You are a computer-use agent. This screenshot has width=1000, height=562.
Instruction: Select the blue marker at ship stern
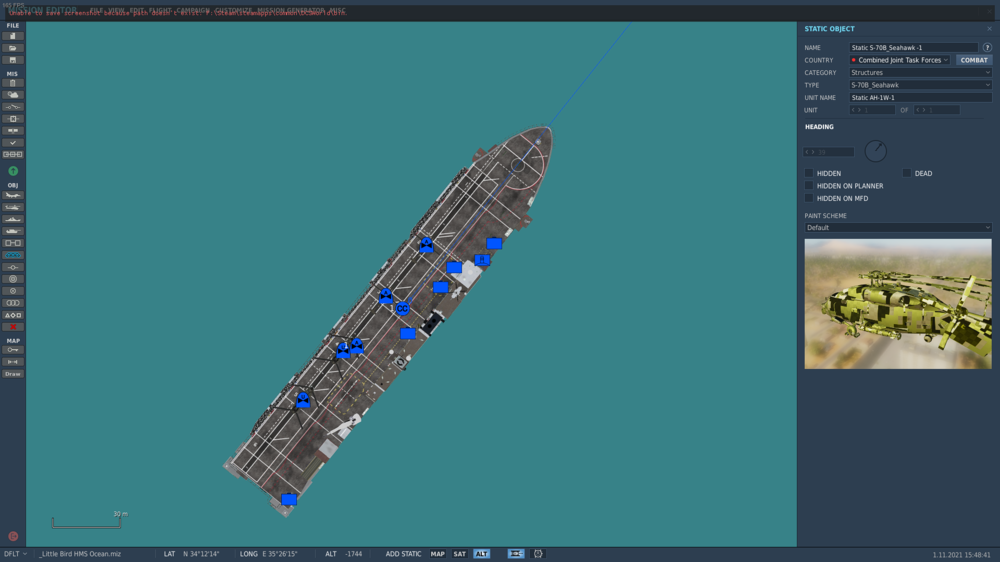289,499
